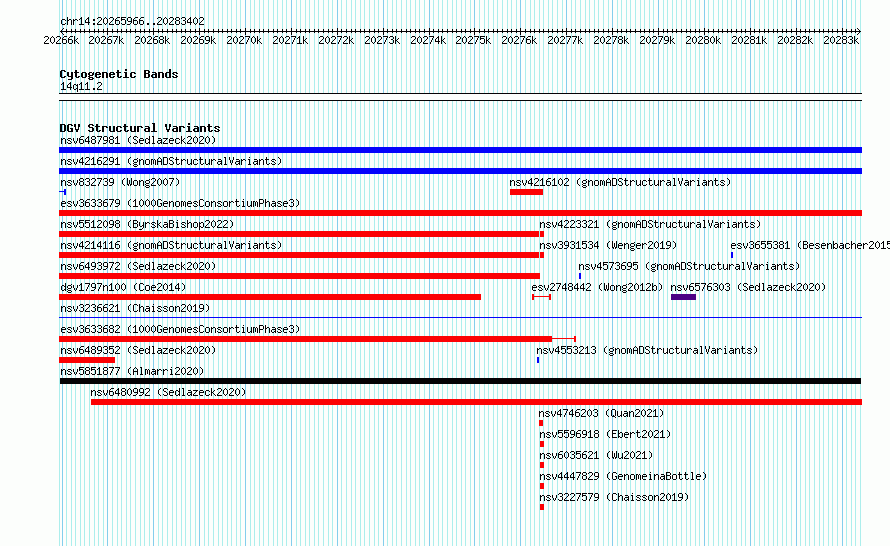Click nsv6480992 (Sedlazeck2020) label

coord(168,392)
